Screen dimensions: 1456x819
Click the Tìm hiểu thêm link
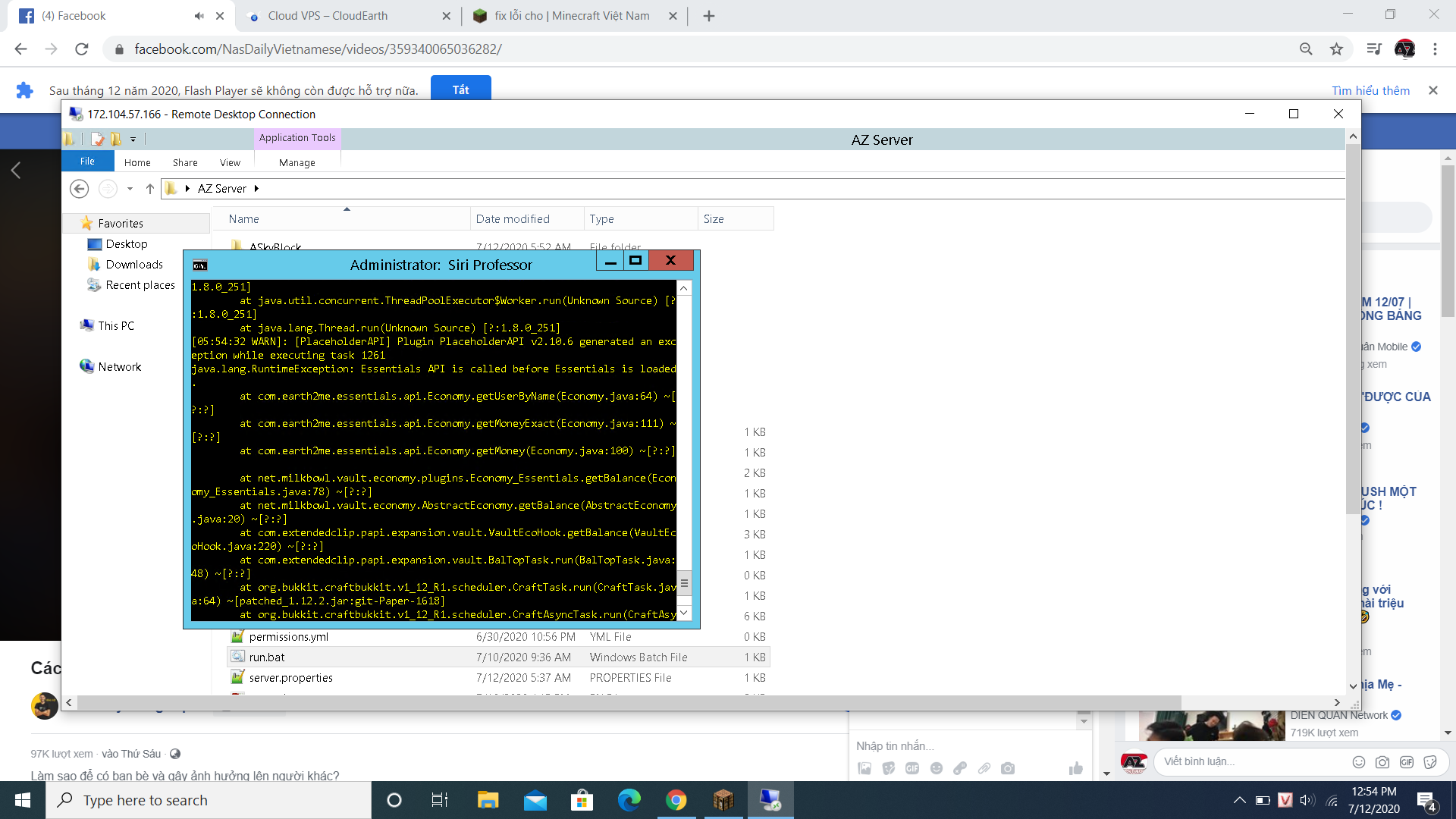point(1370,90)
